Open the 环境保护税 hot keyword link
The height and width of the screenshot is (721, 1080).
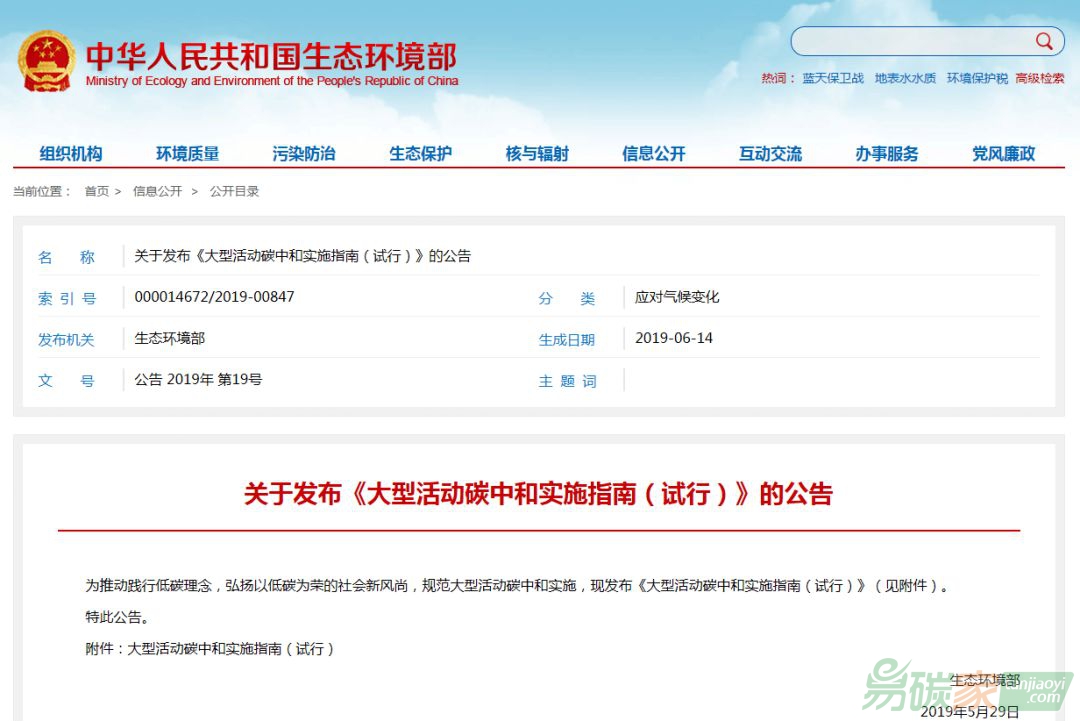point(977,78)
